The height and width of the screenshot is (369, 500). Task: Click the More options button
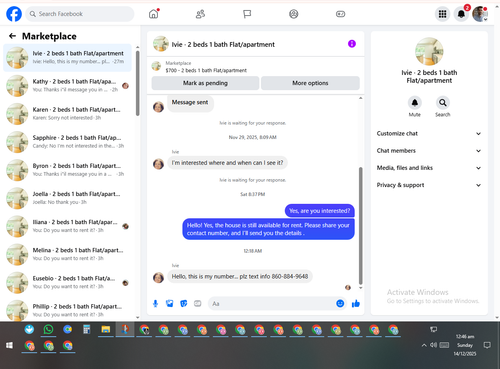310,83
